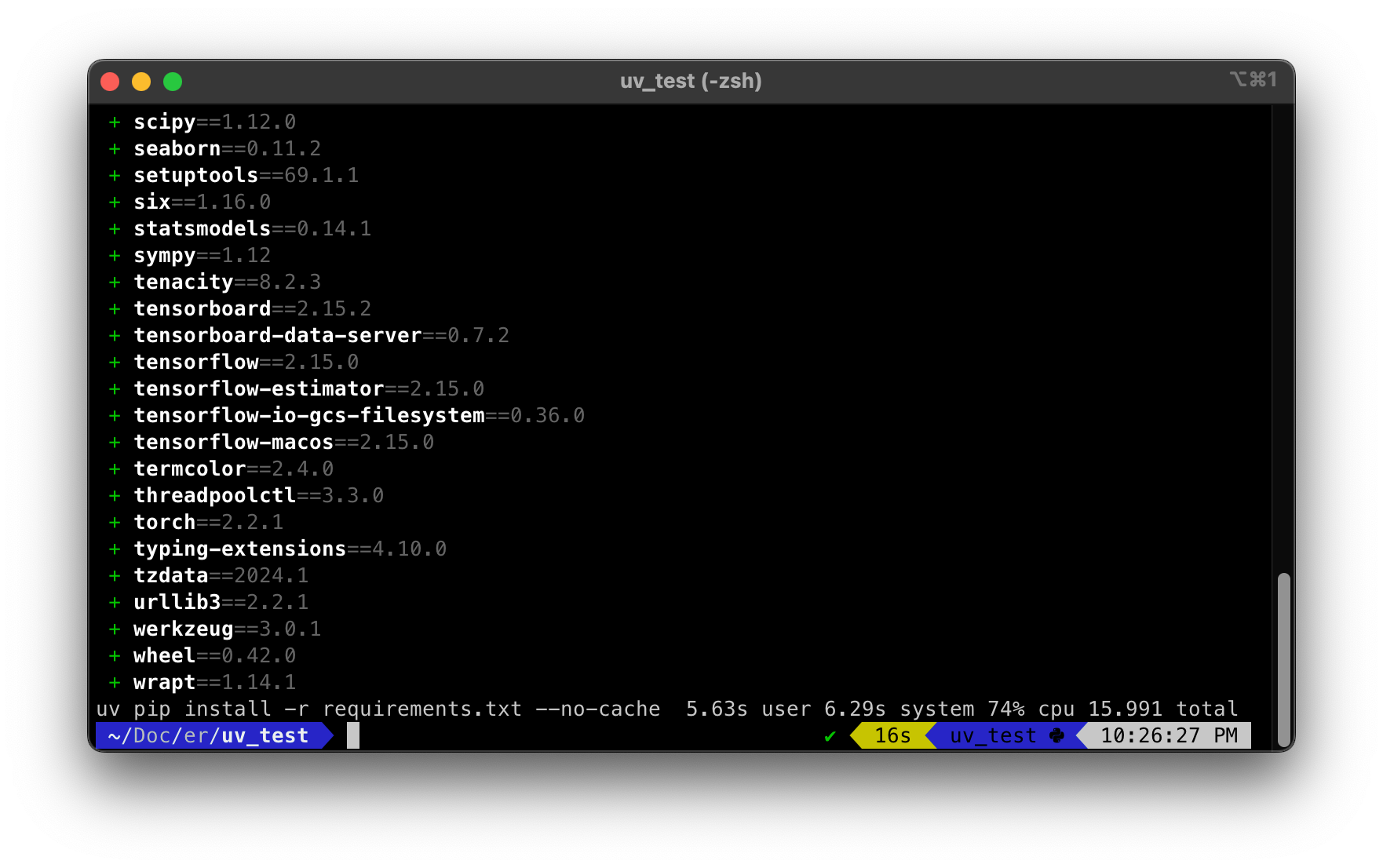Click the blue "uv_test" environment segment label
1383x868 pixels.
(993, 735)
